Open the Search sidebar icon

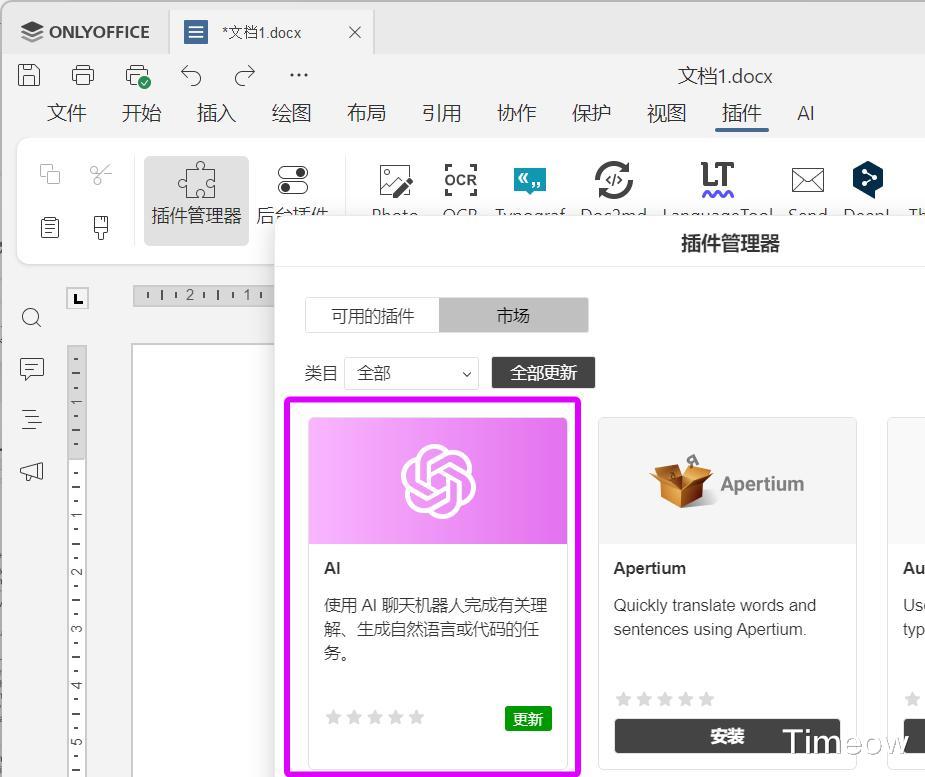31,317
